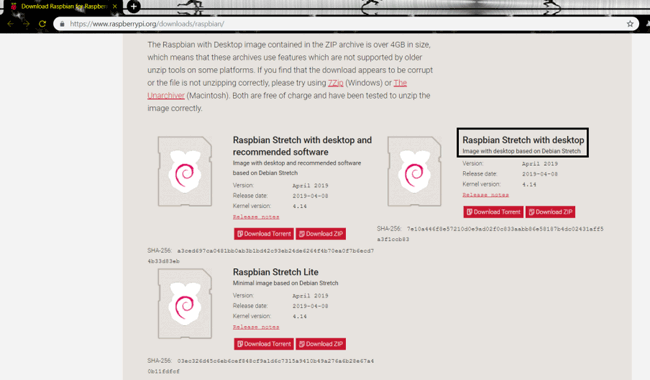Reload the page with the refresh icon
The image size is (650, 380).
[42, 24]
